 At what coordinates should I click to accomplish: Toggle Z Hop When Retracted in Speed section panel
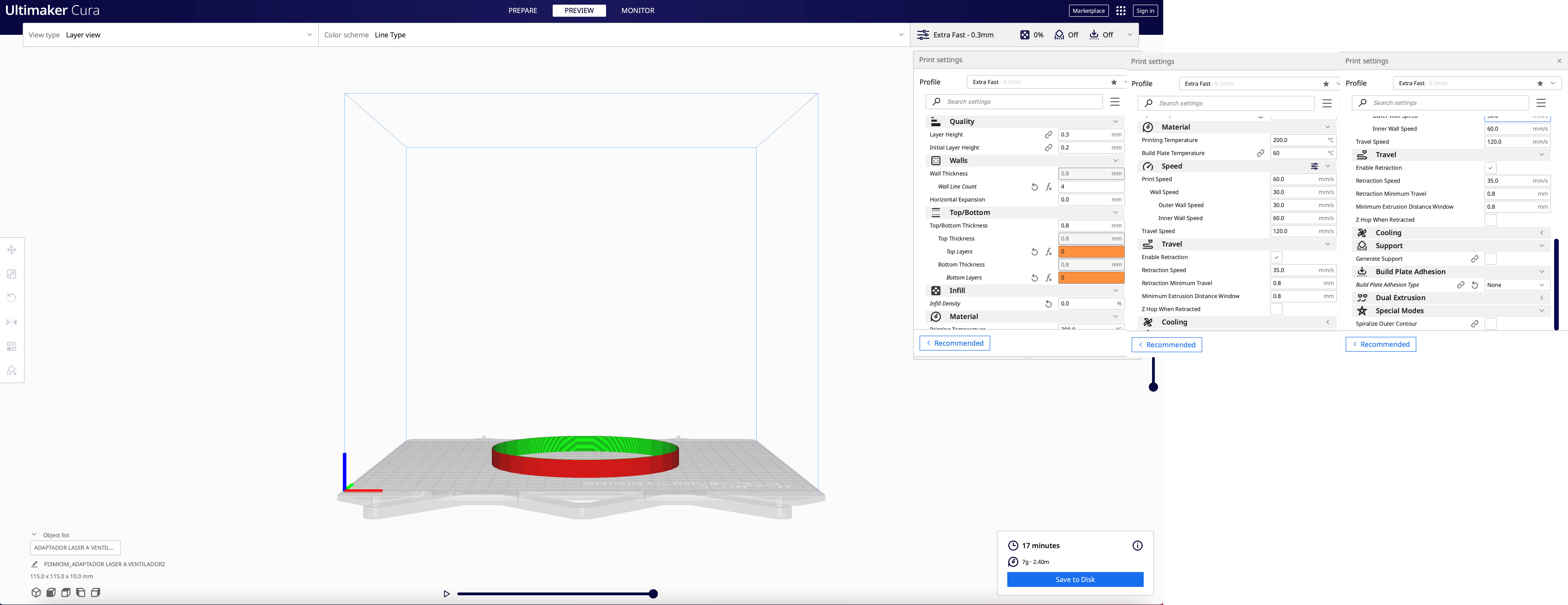pos(1276,309)
